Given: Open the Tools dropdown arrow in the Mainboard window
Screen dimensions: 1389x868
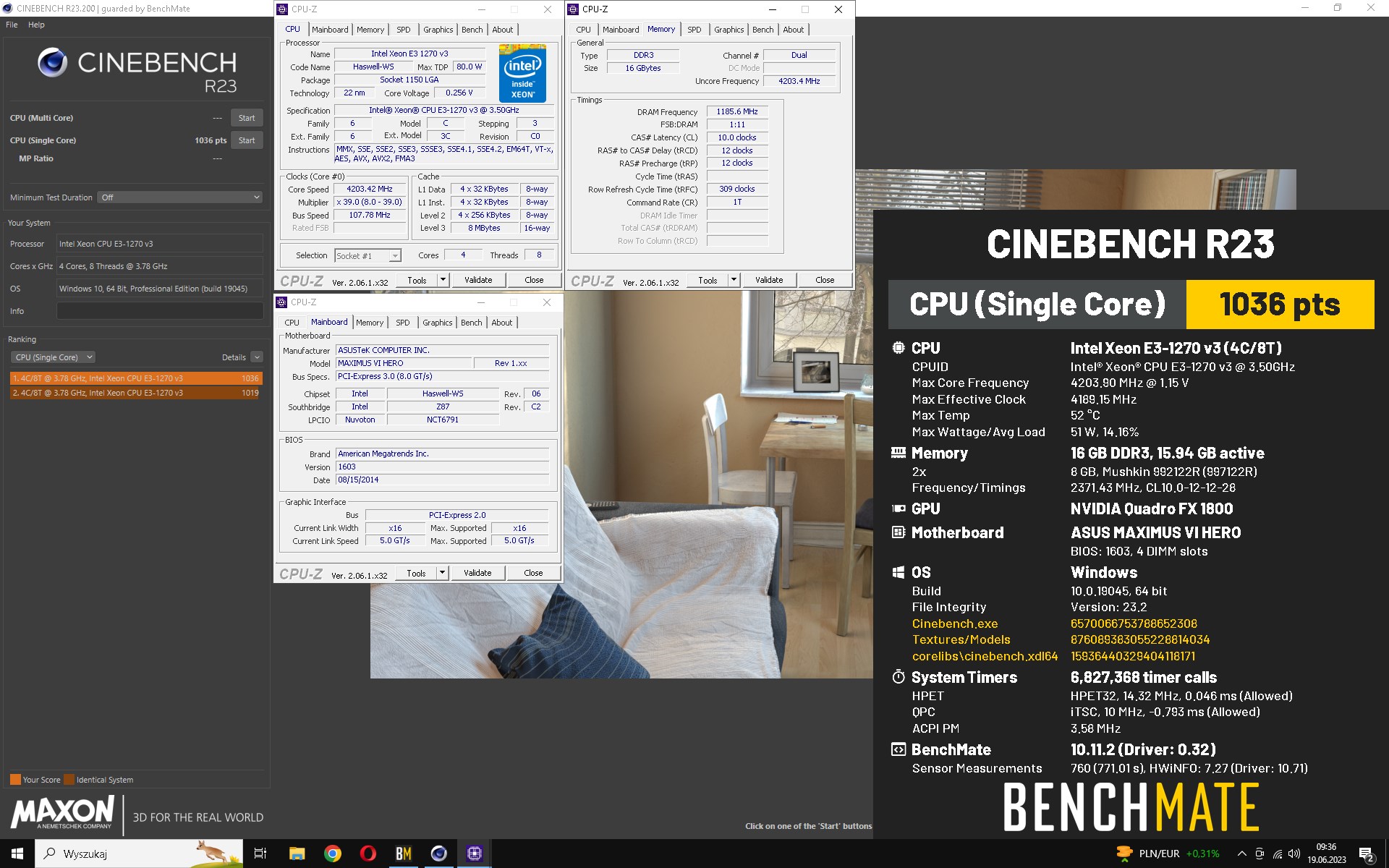Looking at the screenshot, I should pyautogui.click(x=442, y=573).
